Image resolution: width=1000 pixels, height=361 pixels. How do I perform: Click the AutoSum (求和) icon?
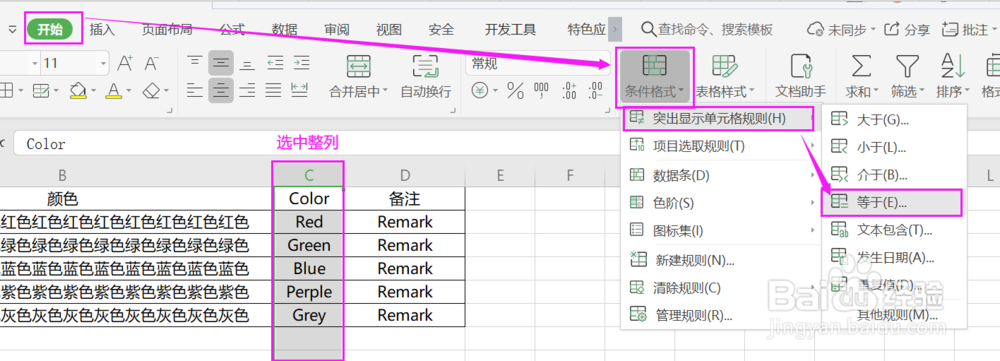point(861,65)
